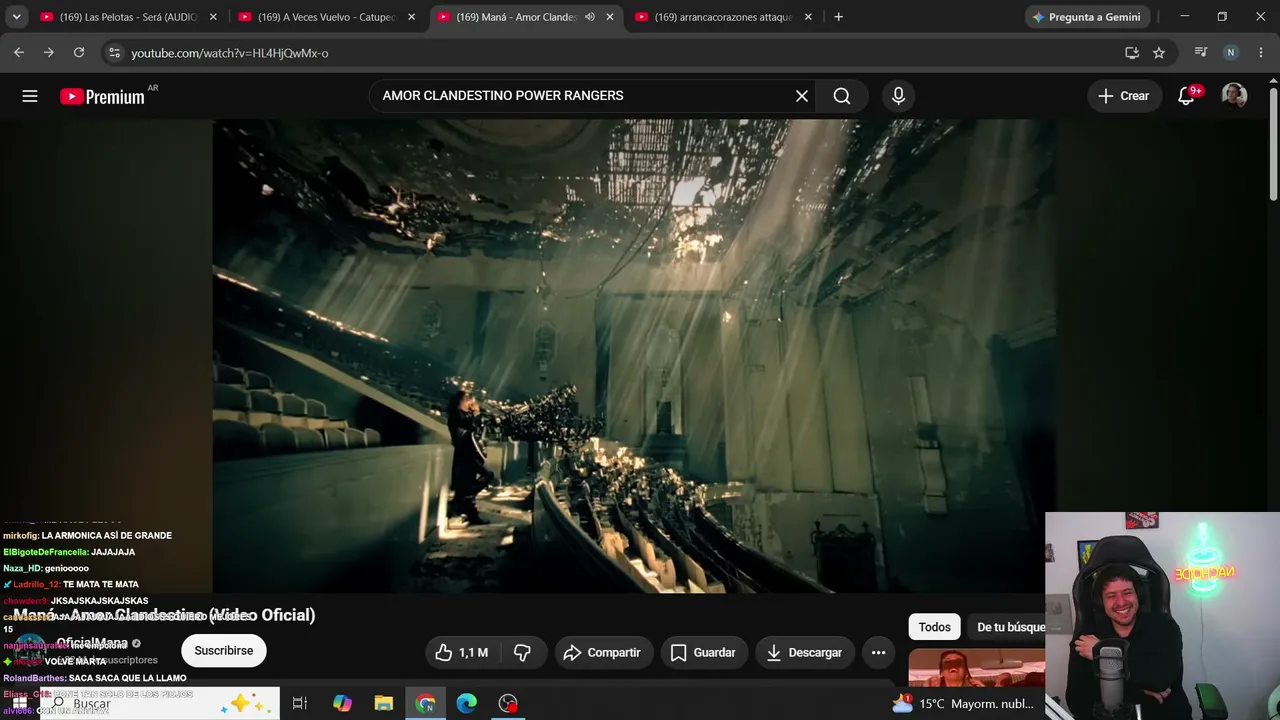
Task: Clear the search text with the X
Action: coord(802,96)
